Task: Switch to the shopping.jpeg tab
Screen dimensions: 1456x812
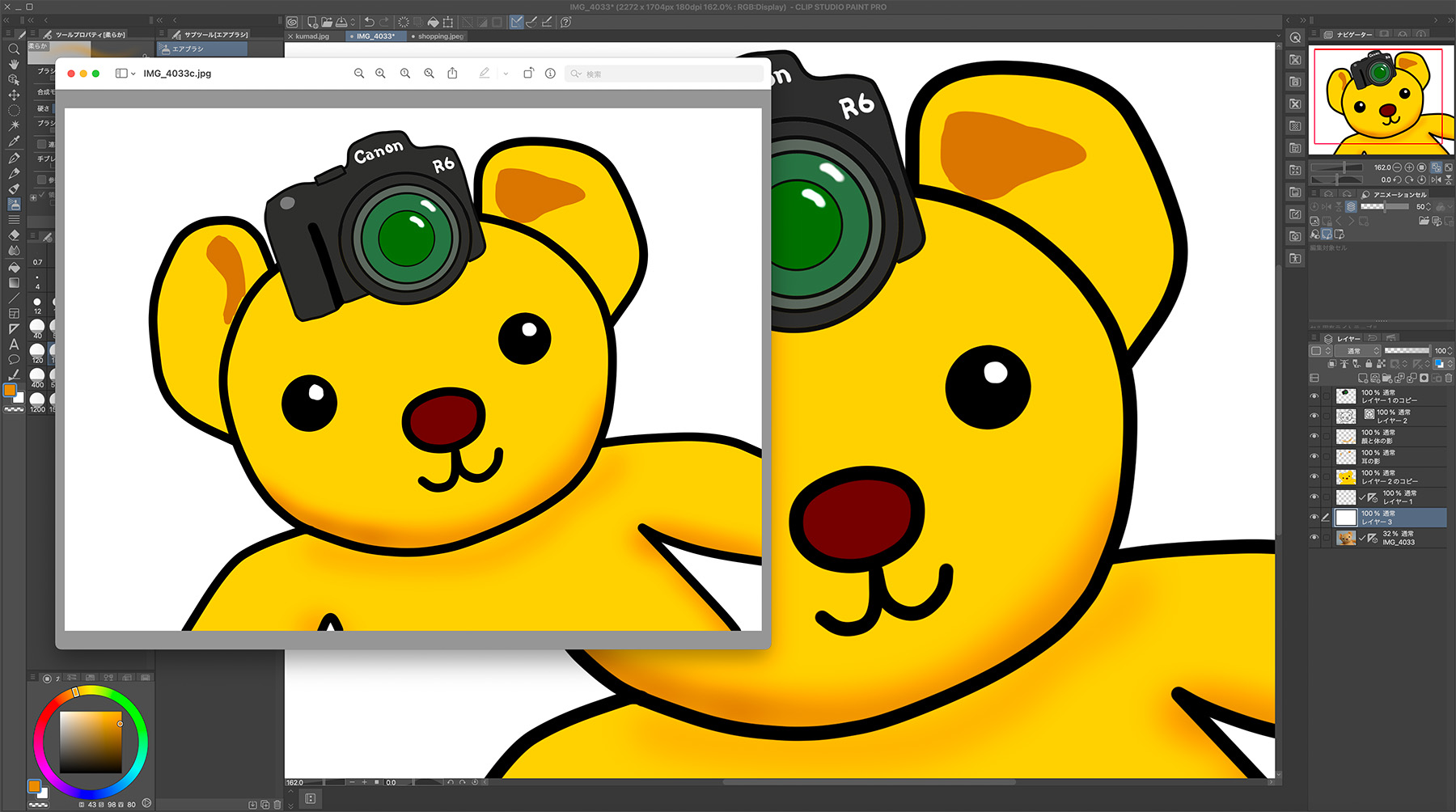Action: coord(440,36)
